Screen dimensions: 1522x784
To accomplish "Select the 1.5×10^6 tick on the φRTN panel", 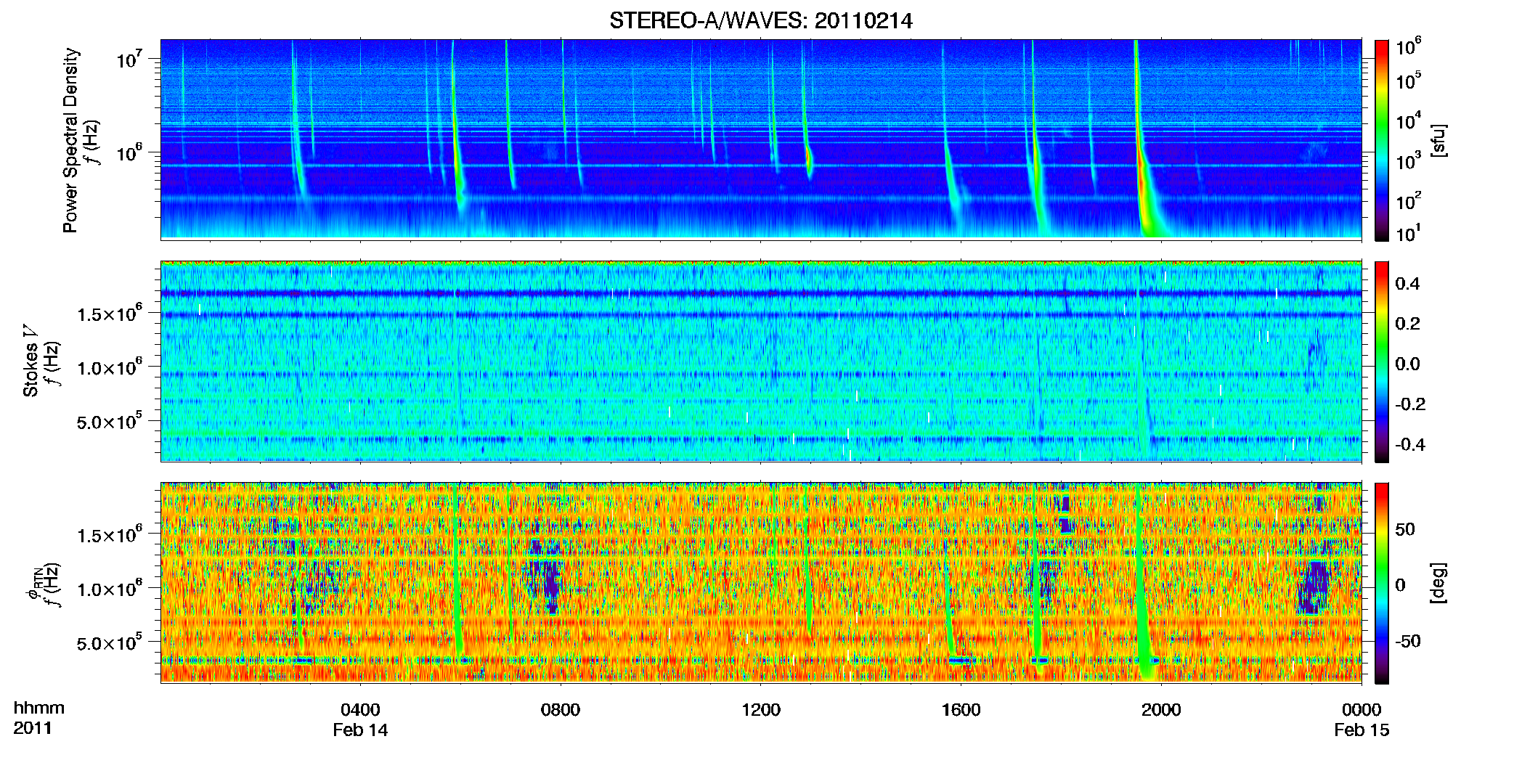I will [x=110, y=535].
